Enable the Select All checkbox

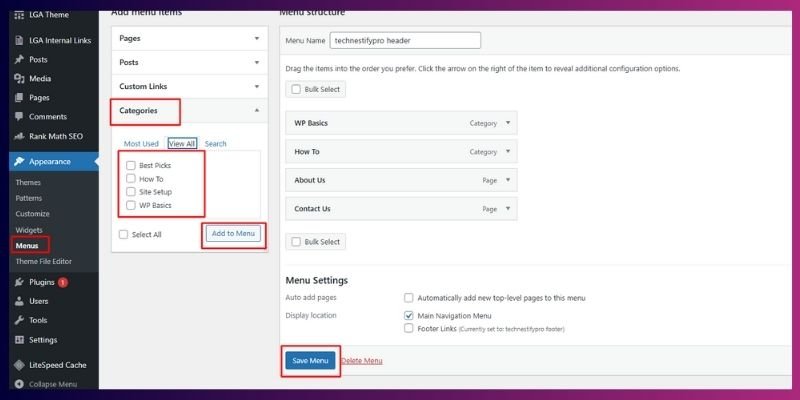pos(123,235)
